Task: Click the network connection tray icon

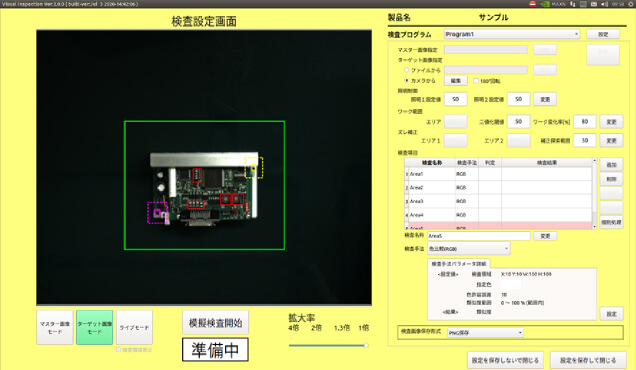Action: click(x=573, y=4)
